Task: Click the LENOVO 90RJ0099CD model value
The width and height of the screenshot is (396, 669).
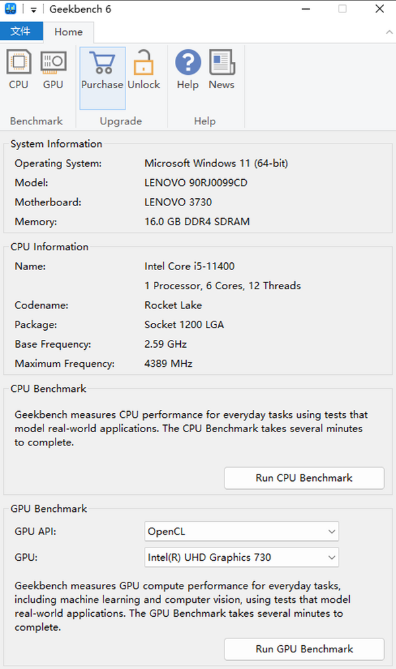Action: pyautogui.click(x=196, y=183)
